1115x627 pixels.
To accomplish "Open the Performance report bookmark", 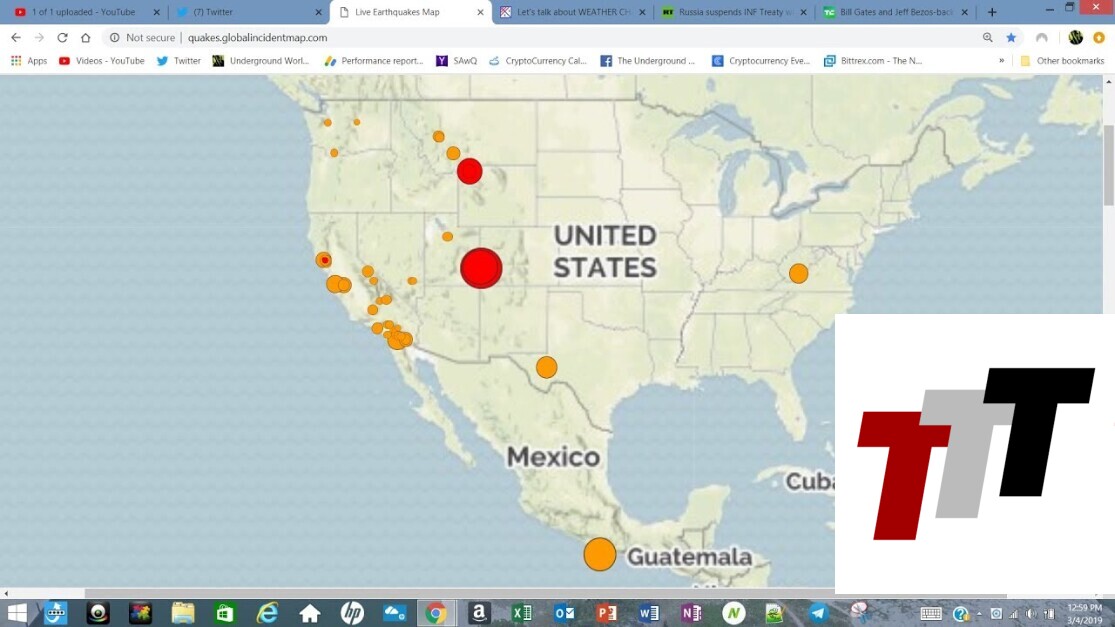I will coord(373,61).
